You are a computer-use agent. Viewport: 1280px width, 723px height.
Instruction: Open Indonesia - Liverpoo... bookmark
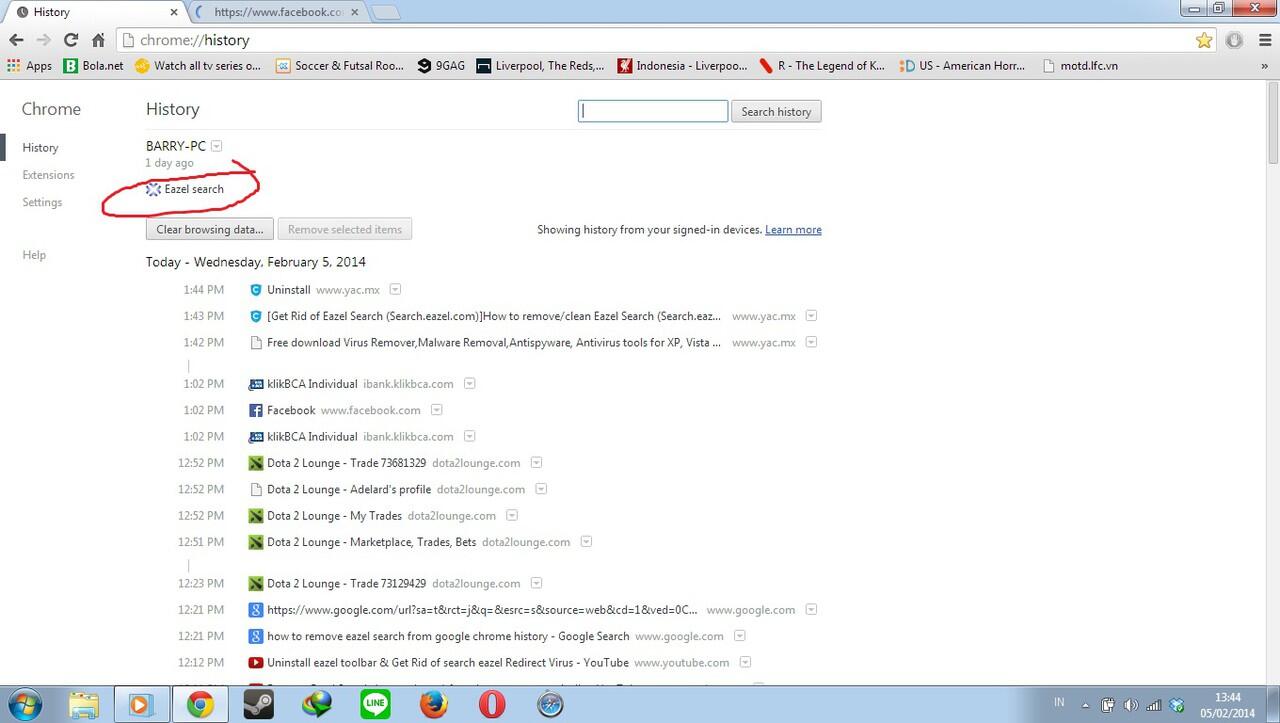[x=682, y=66]
